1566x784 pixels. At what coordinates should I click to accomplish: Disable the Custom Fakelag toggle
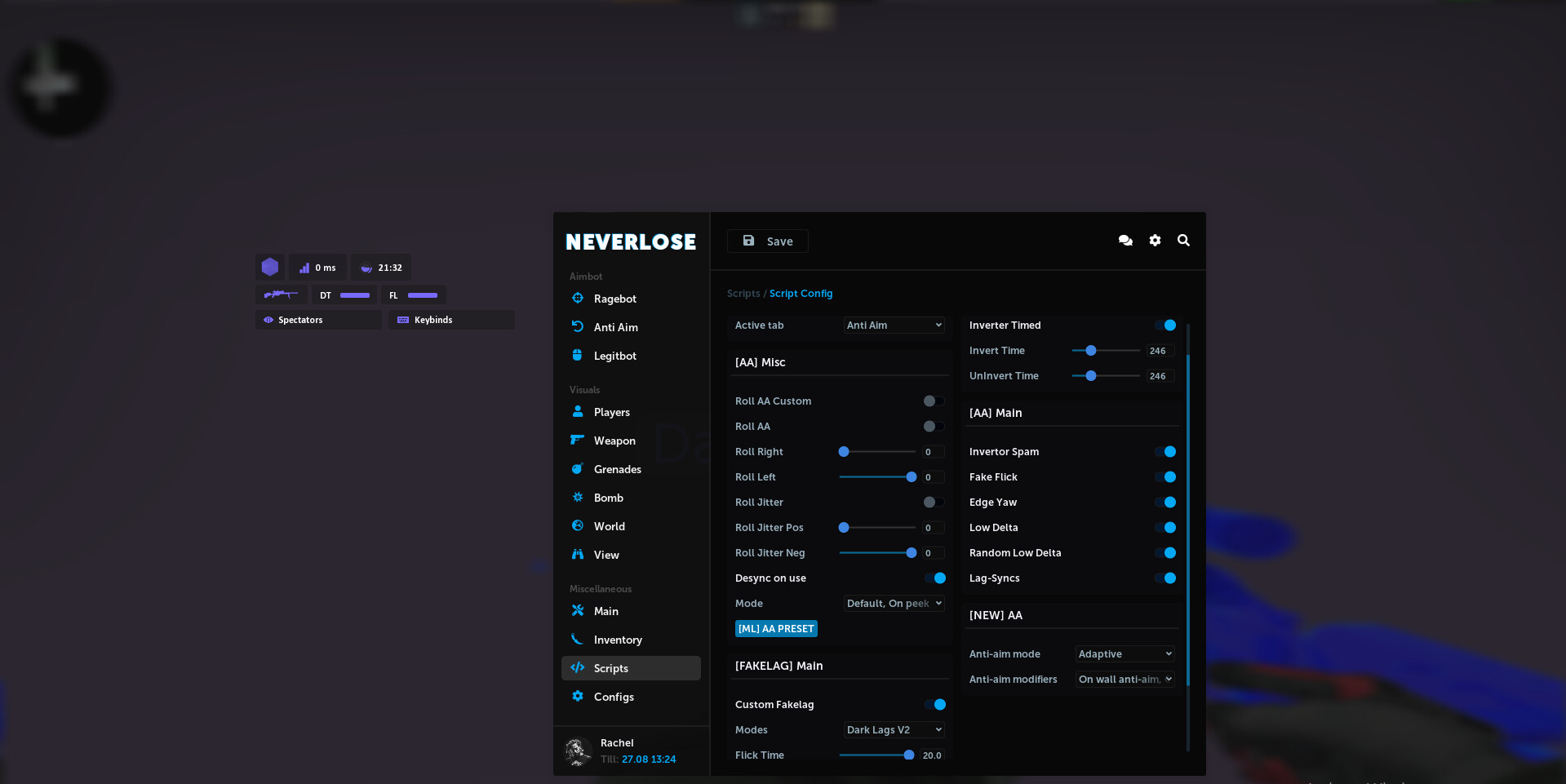pyautogui.click(x=935, y=704)
